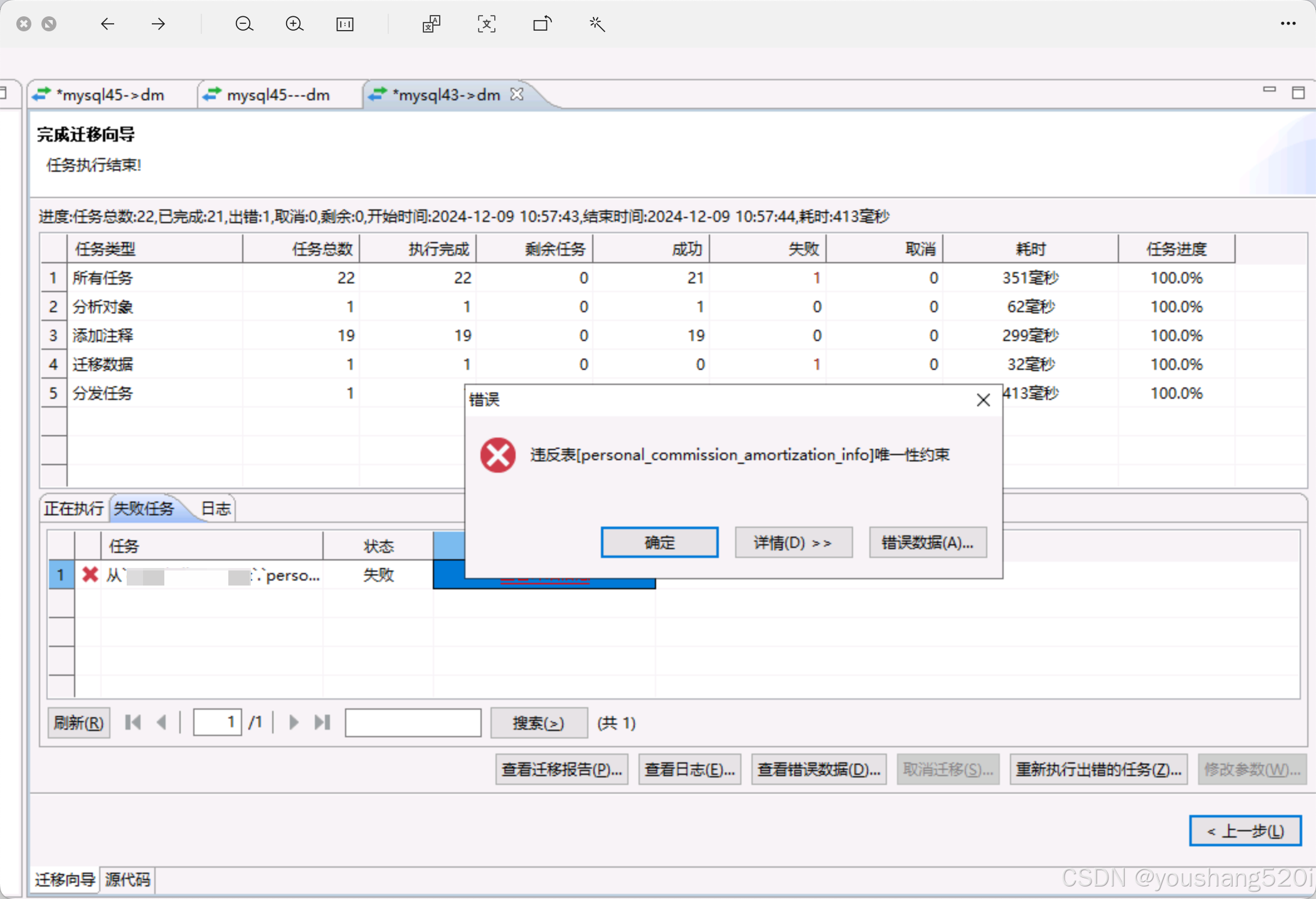Click the search text input field
The image size is (1316, 899).
(413, 723)
